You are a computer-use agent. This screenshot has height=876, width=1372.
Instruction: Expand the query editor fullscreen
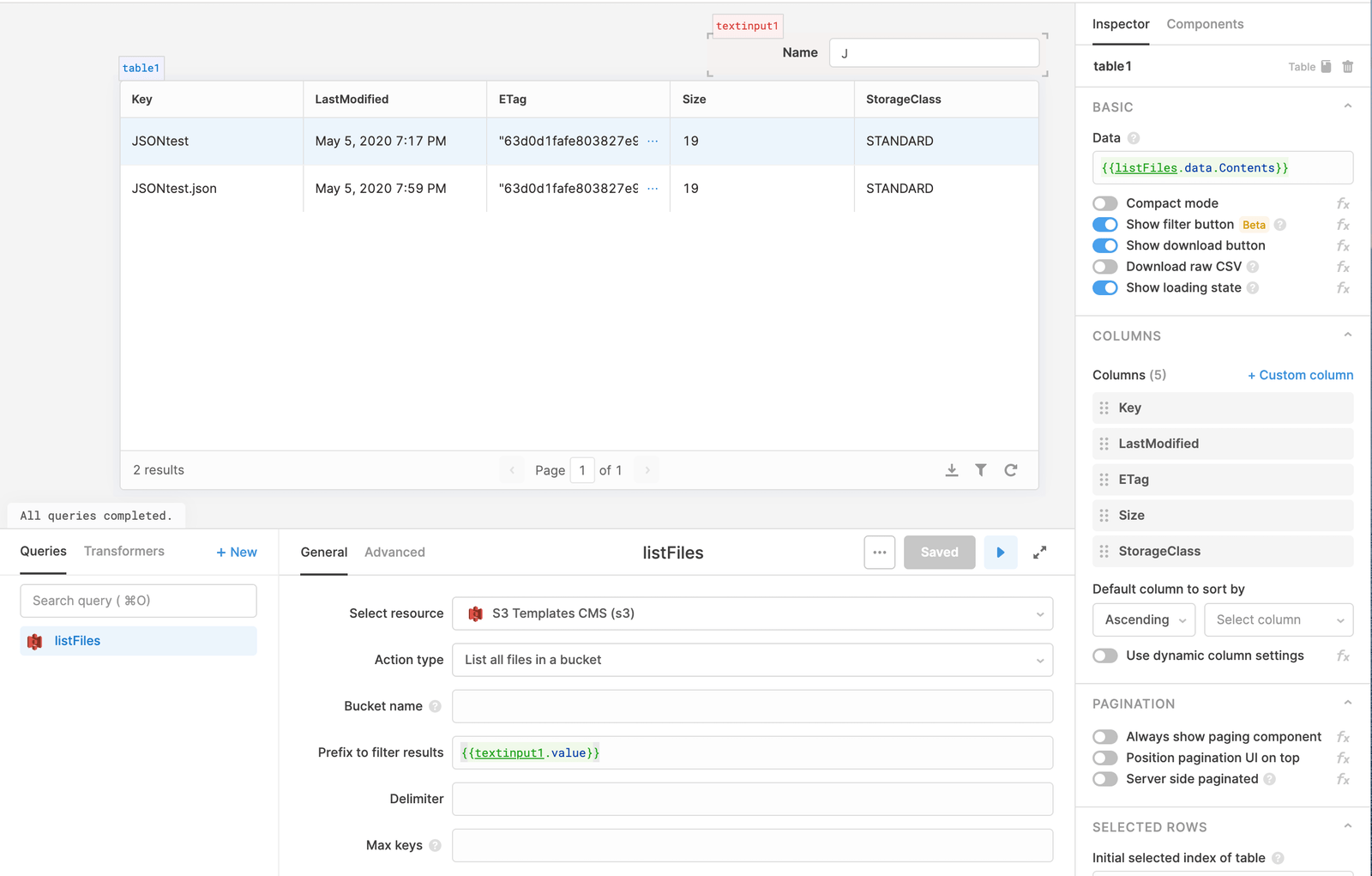(1039, 552)
